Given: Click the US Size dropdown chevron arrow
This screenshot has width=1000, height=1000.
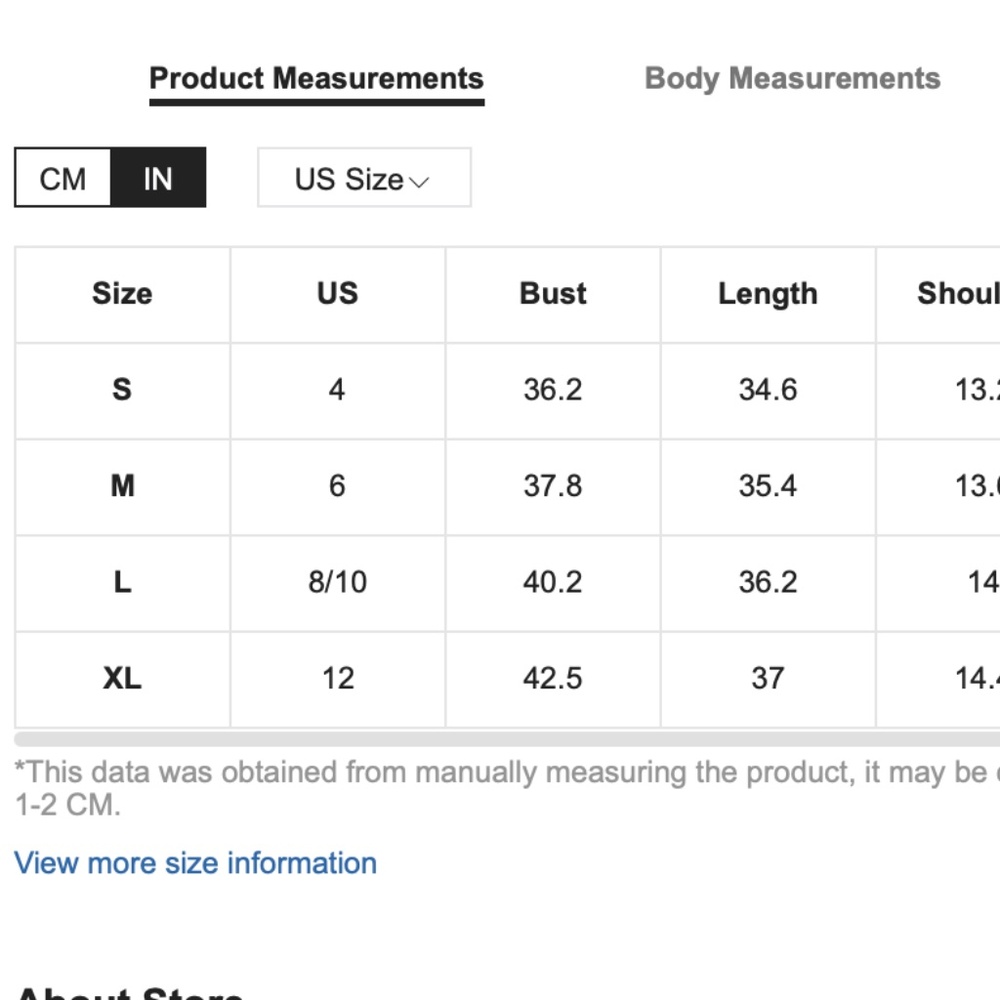Looking at the screenshot, I should point(419,182).
